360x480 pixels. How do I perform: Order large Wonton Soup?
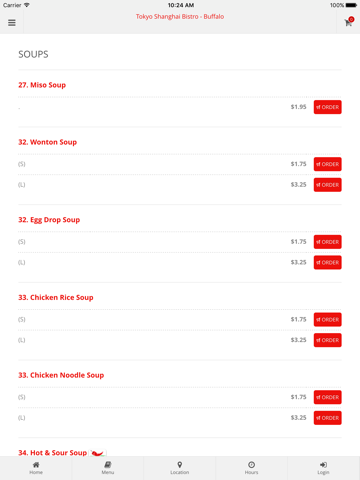(x=327, y=185)
